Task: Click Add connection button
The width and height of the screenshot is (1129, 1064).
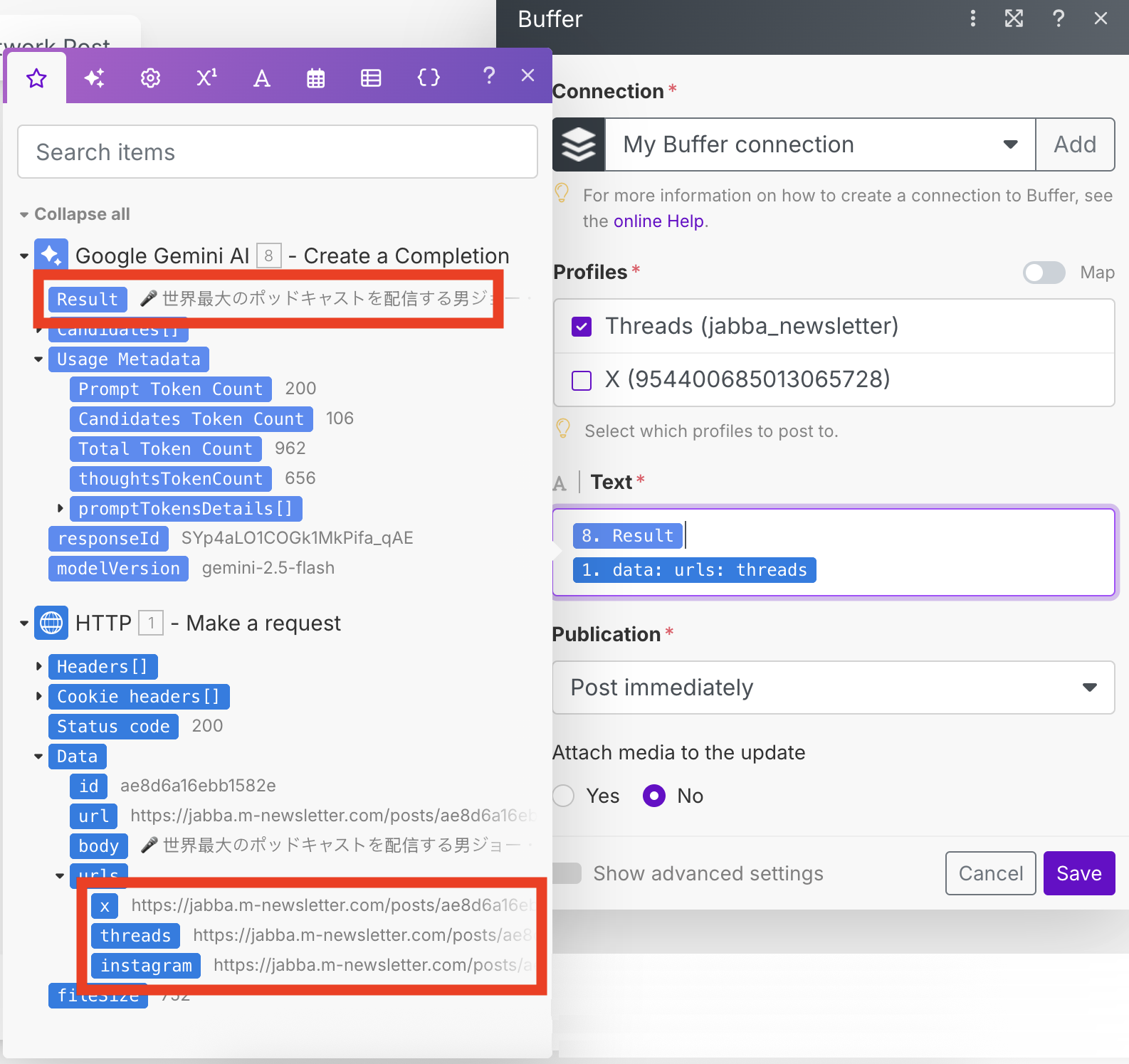Action: (1075, 144)
